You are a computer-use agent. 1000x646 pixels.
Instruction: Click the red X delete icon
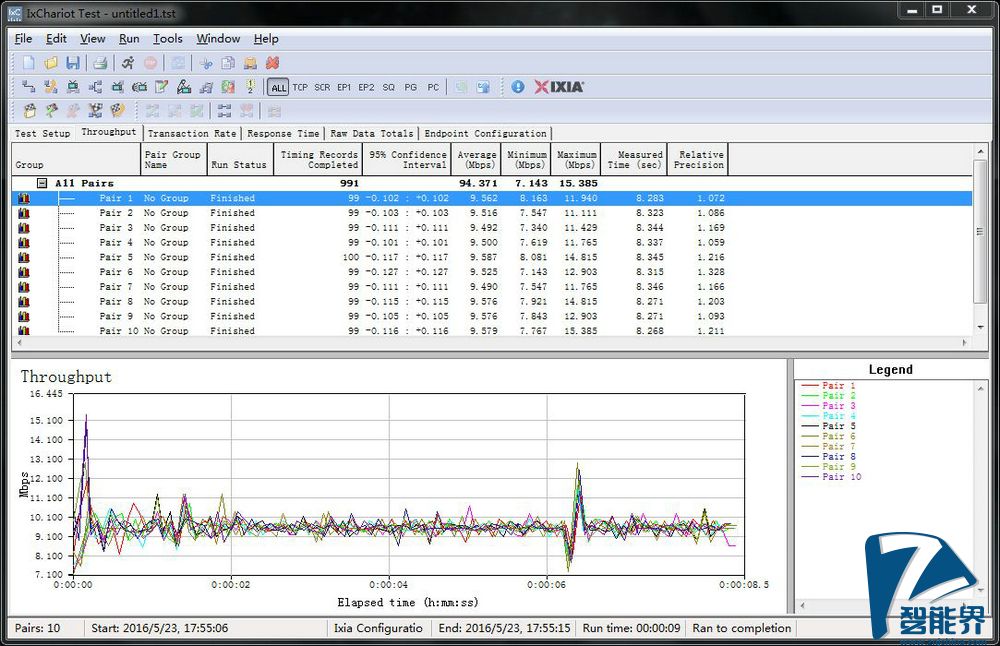pyautogui.click(x=272, y=63)
